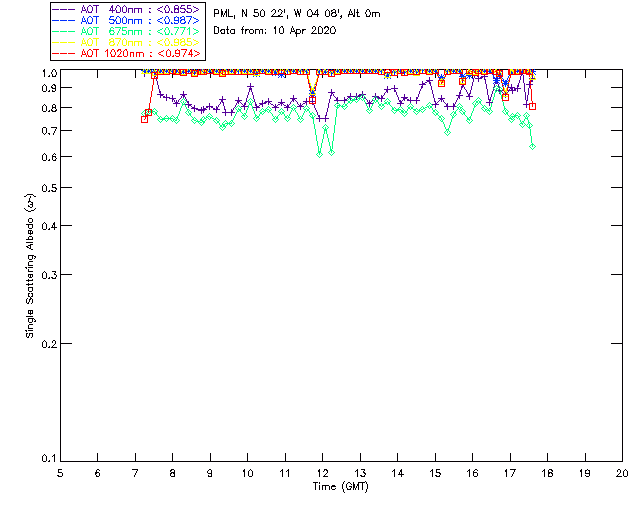Click the 0.6 y-axis tick label
This screenshot has height=512, width=640.
point(49,157)
